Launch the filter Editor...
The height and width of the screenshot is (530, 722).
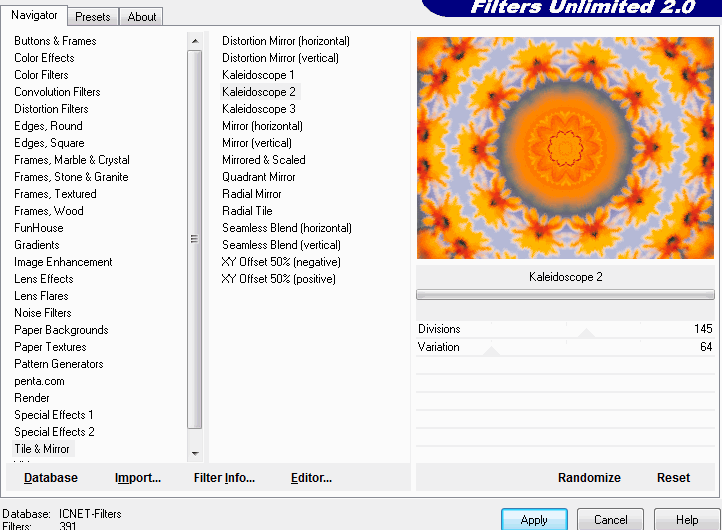311,478
